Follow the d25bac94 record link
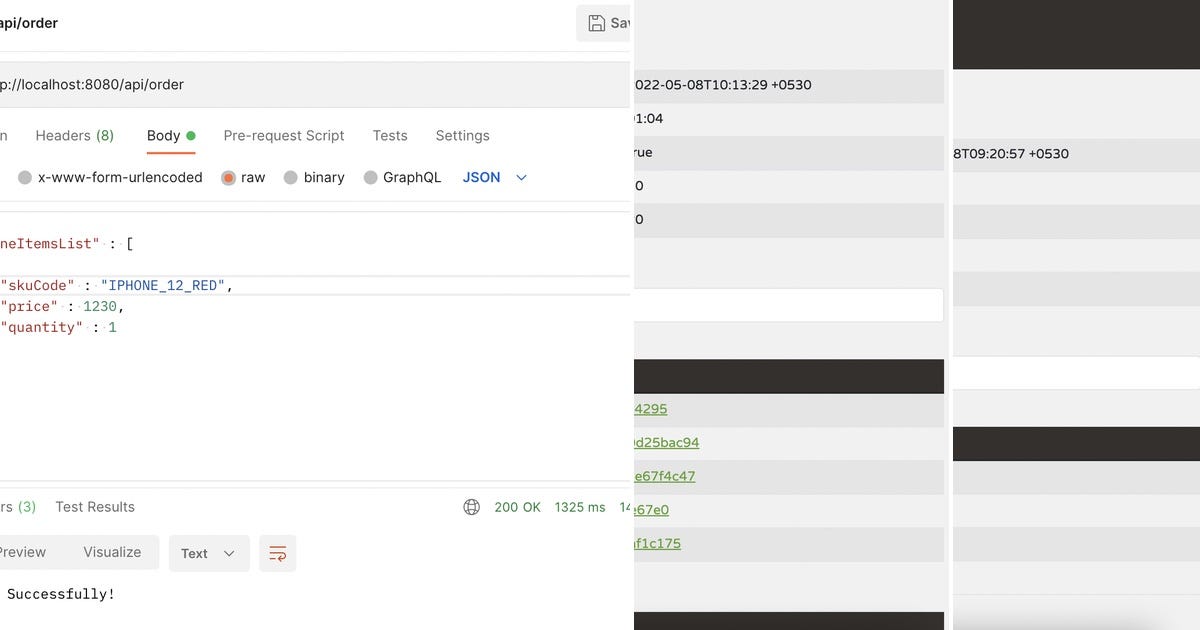 pyautogui.click(x=666, y=442)
